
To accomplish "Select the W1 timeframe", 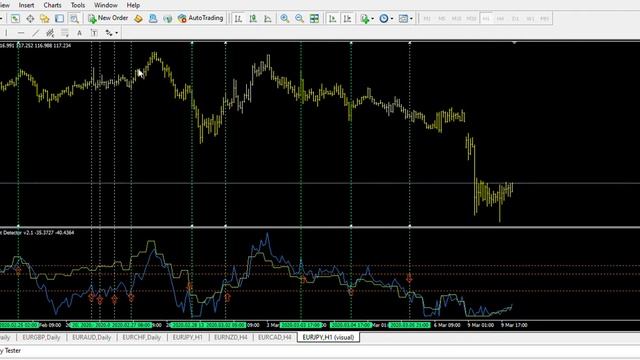I will pos(530,19).
